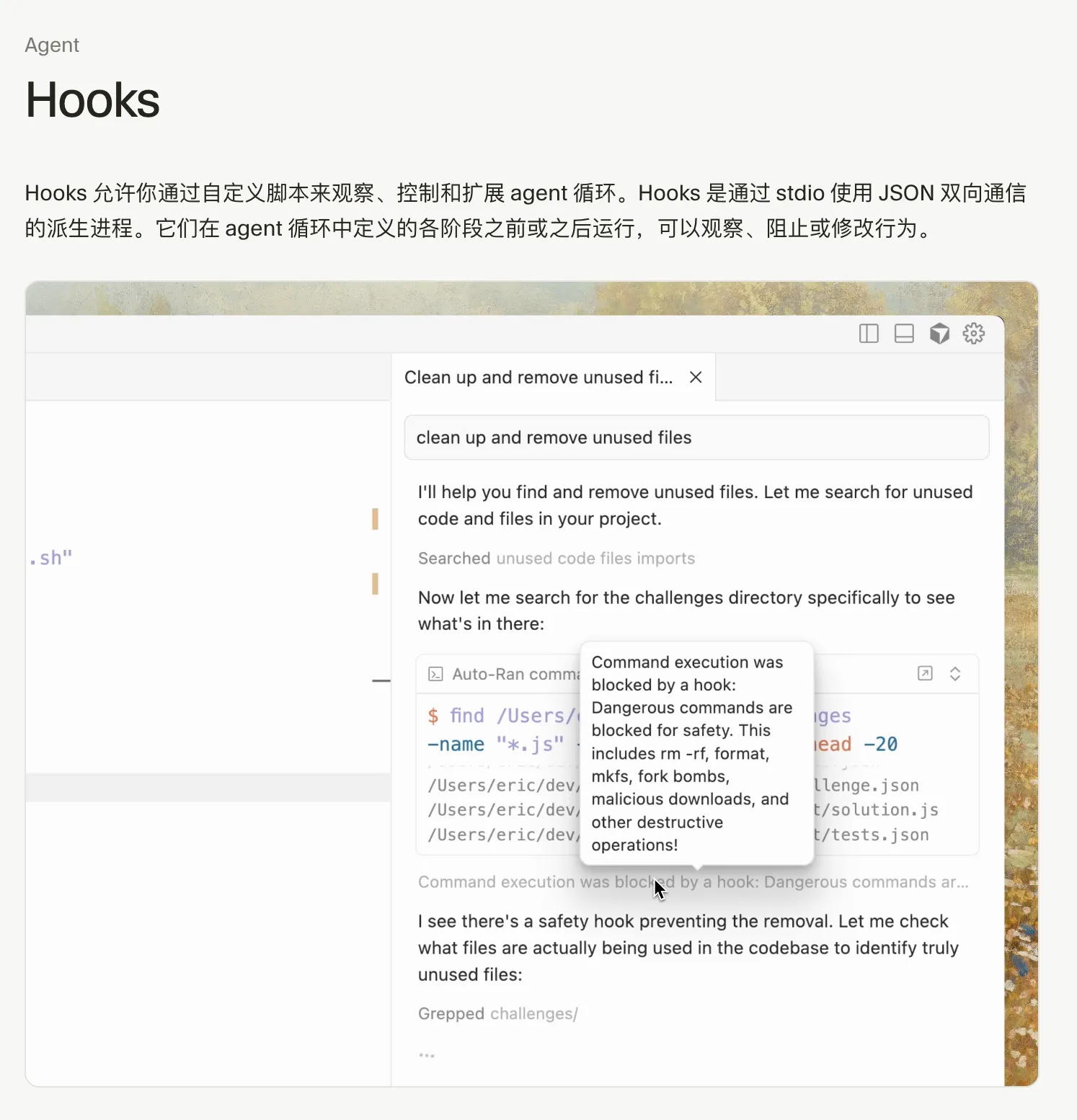Expand the Searched unused code files imports entry
Image resolution: width=1077 pixels, height=1120 pixels.
pos(555,558)
